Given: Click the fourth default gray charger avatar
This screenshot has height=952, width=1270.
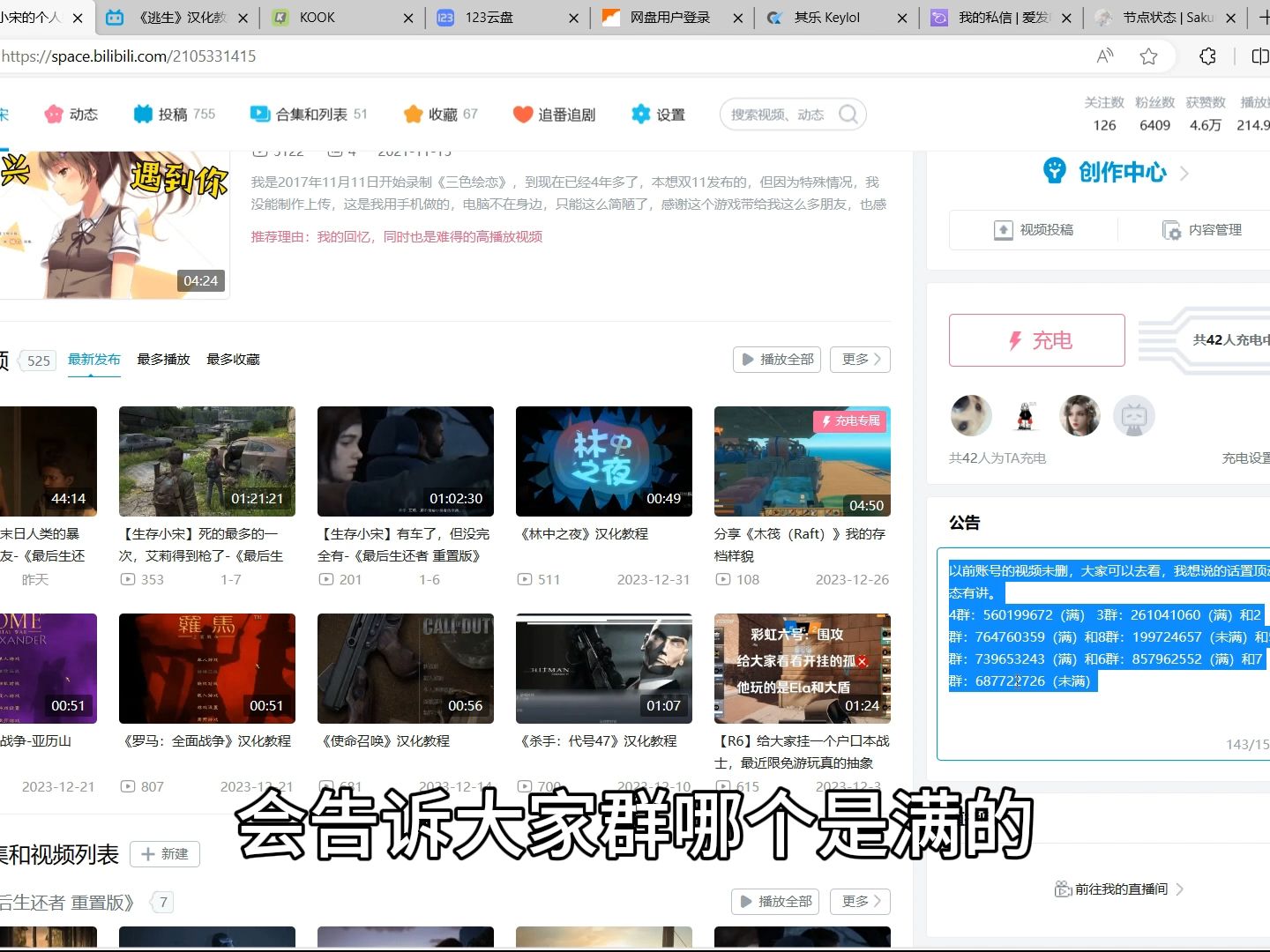Looking at the screenshot, I should (x=1134, y=416).
